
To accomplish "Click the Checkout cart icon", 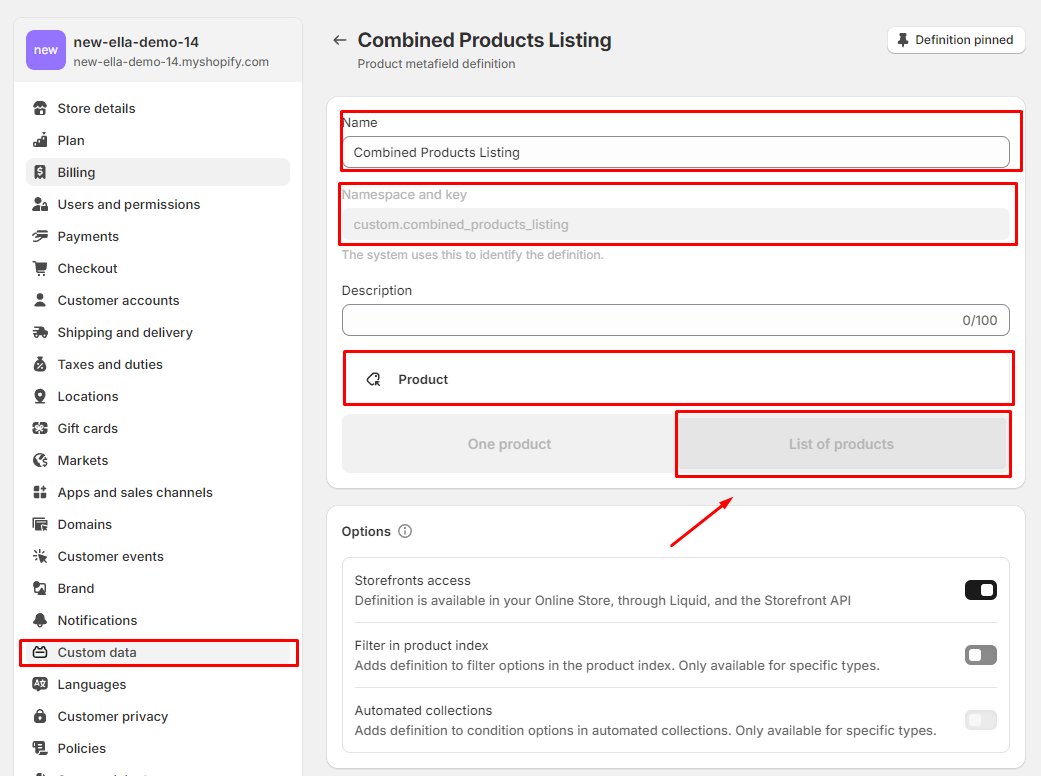I will click(40, 268).
